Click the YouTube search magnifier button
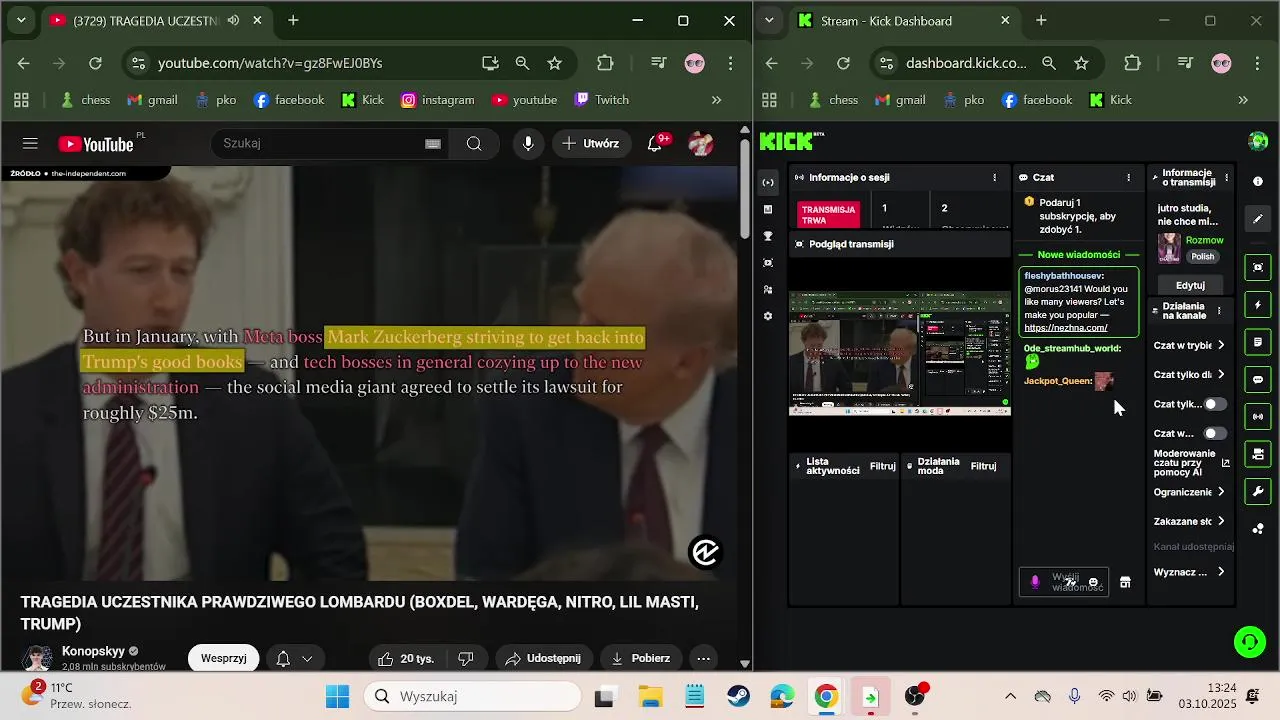 tap(474, 144)
